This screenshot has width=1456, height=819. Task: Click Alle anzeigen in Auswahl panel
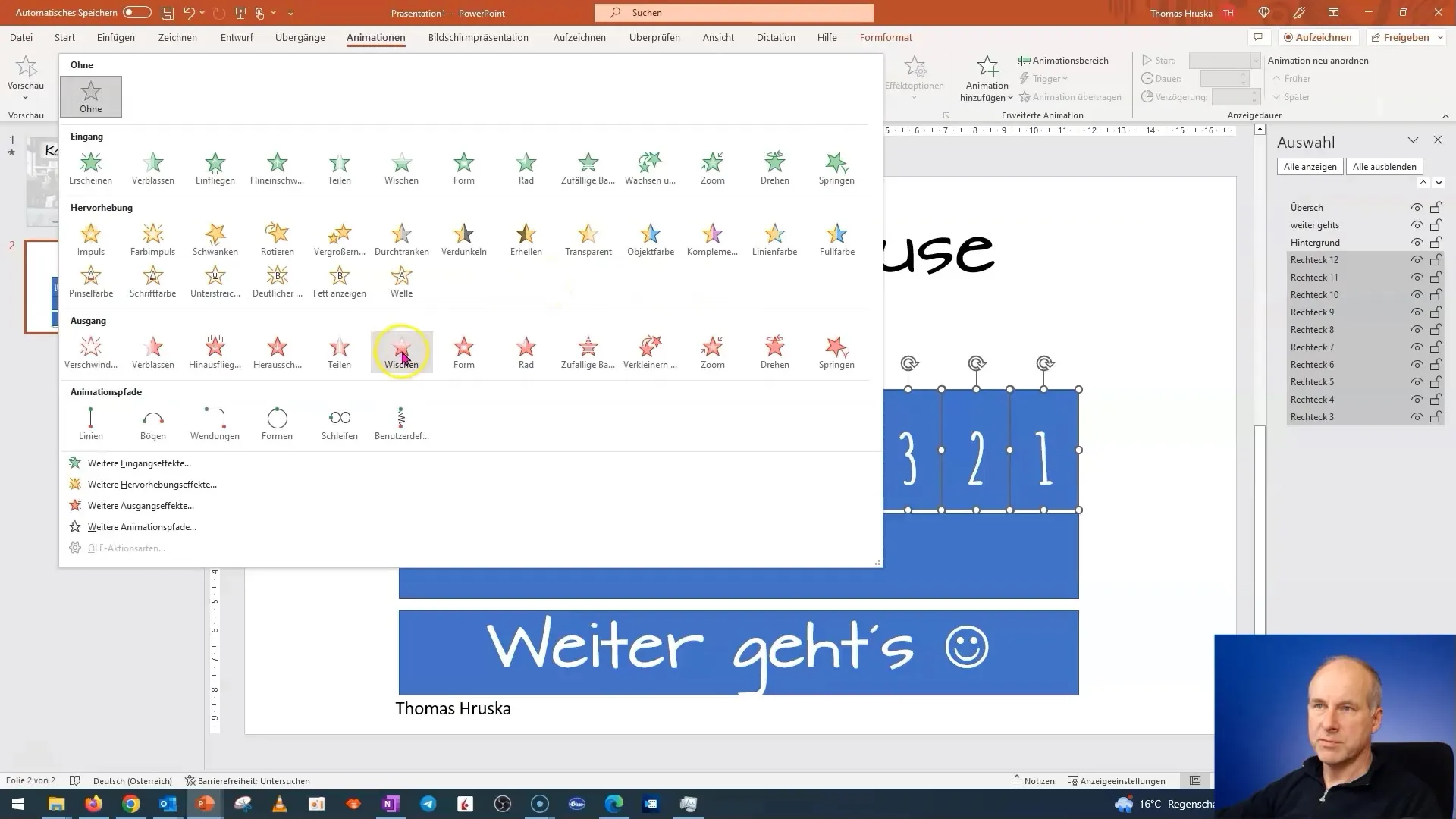[x=1310, y=166]
